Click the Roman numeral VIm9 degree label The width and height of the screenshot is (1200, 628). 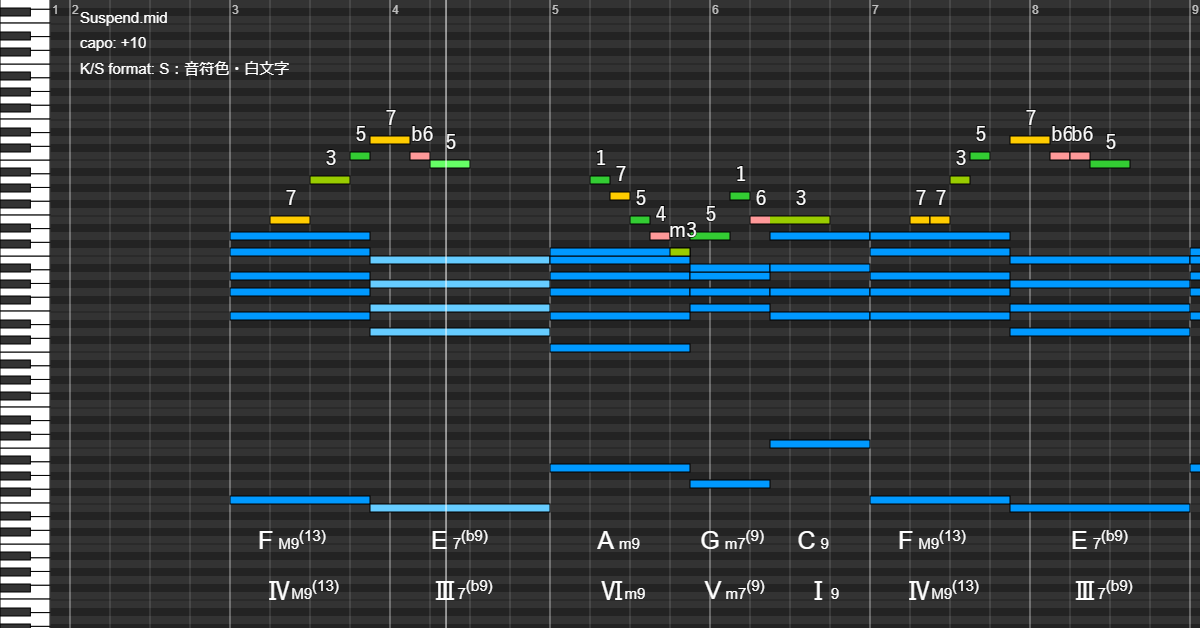(x=622, y=591)
